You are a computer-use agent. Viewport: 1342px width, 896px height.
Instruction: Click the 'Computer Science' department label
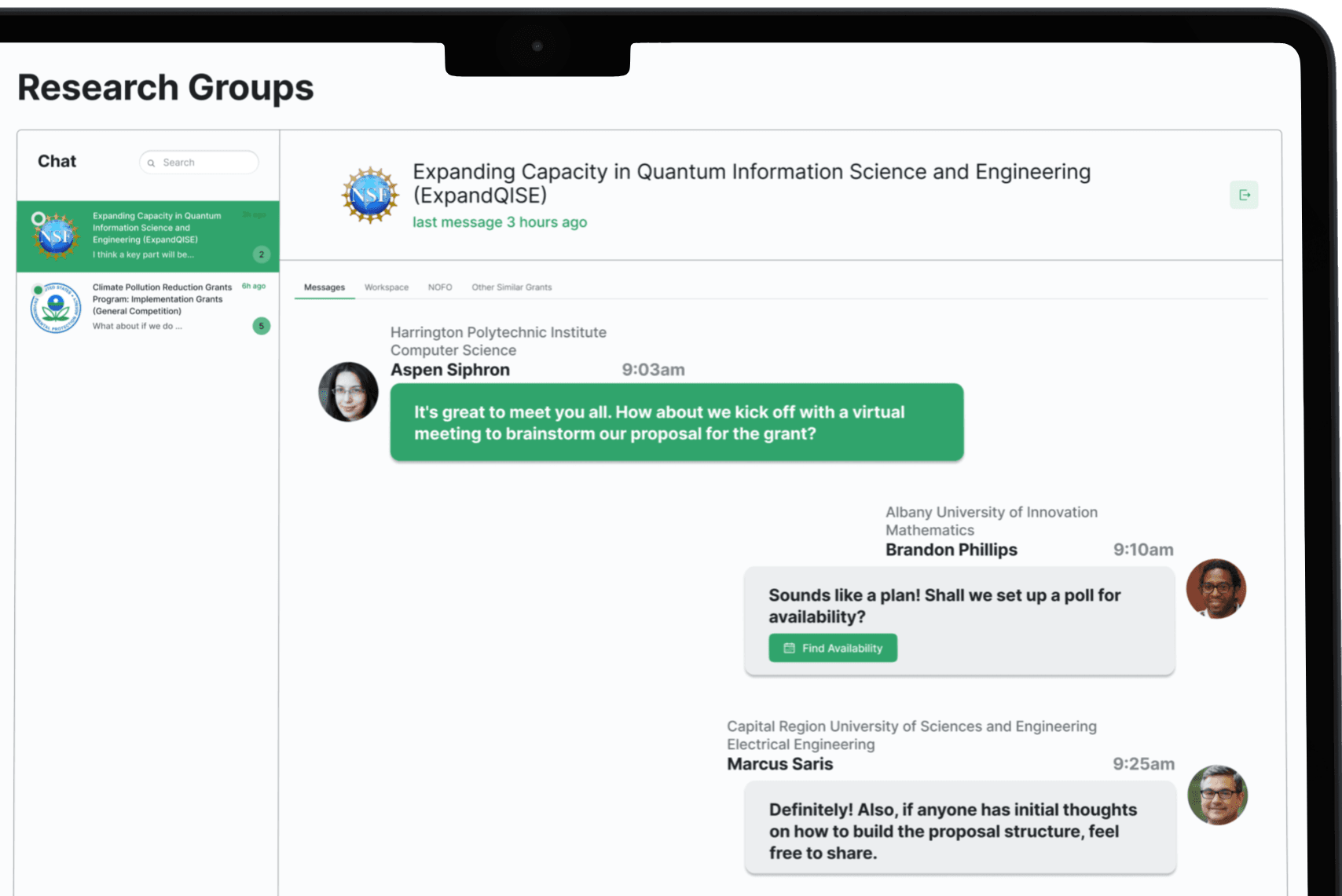pos(453,350)
